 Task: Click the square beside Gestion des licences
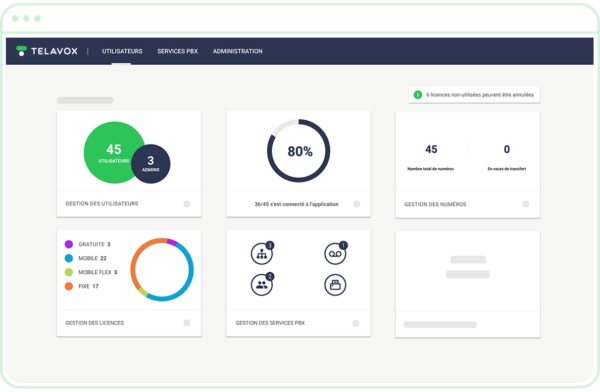point(187,323)
